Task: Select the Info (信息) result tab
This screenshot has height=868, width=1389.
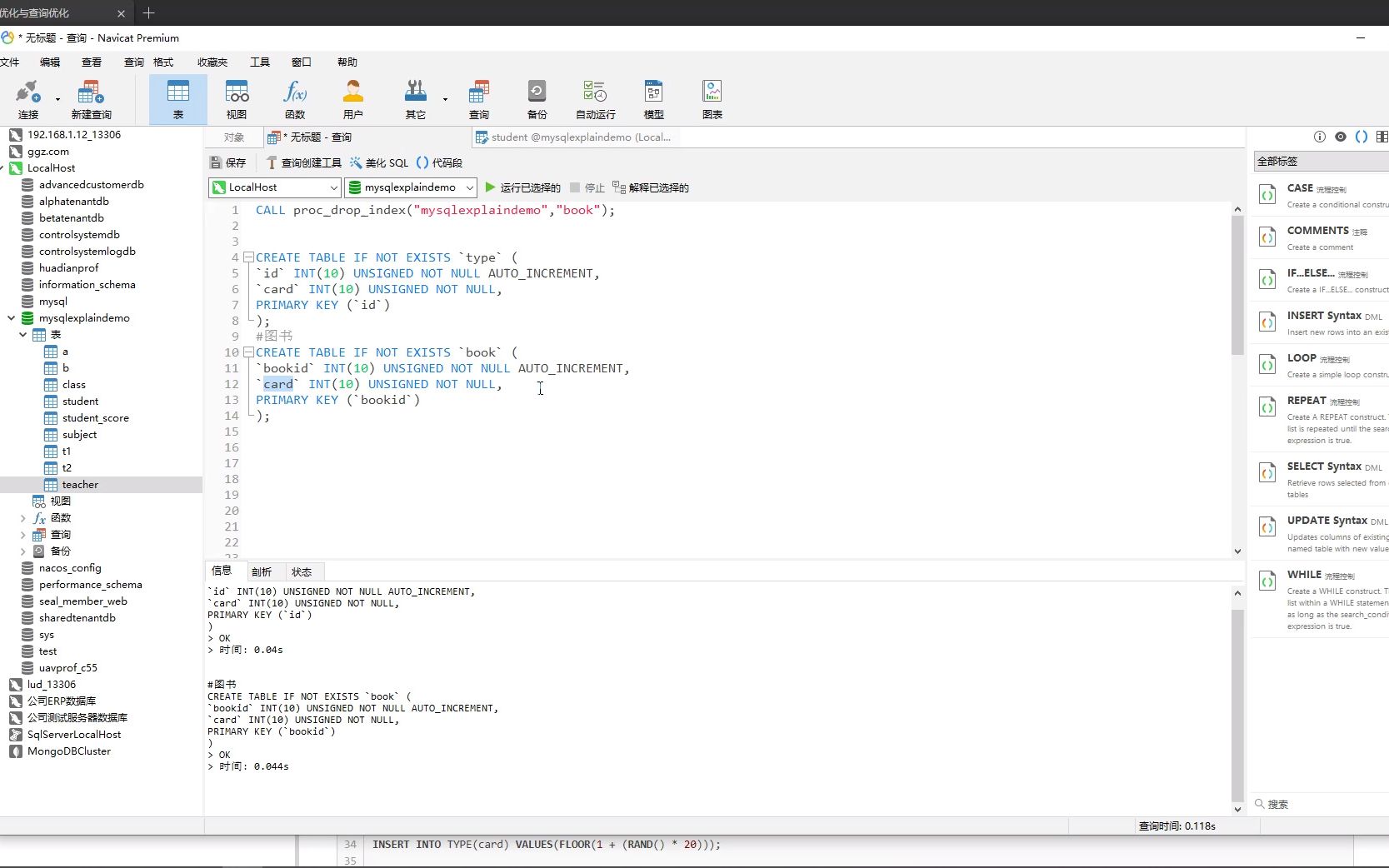Action: click(x=222, y=571)
